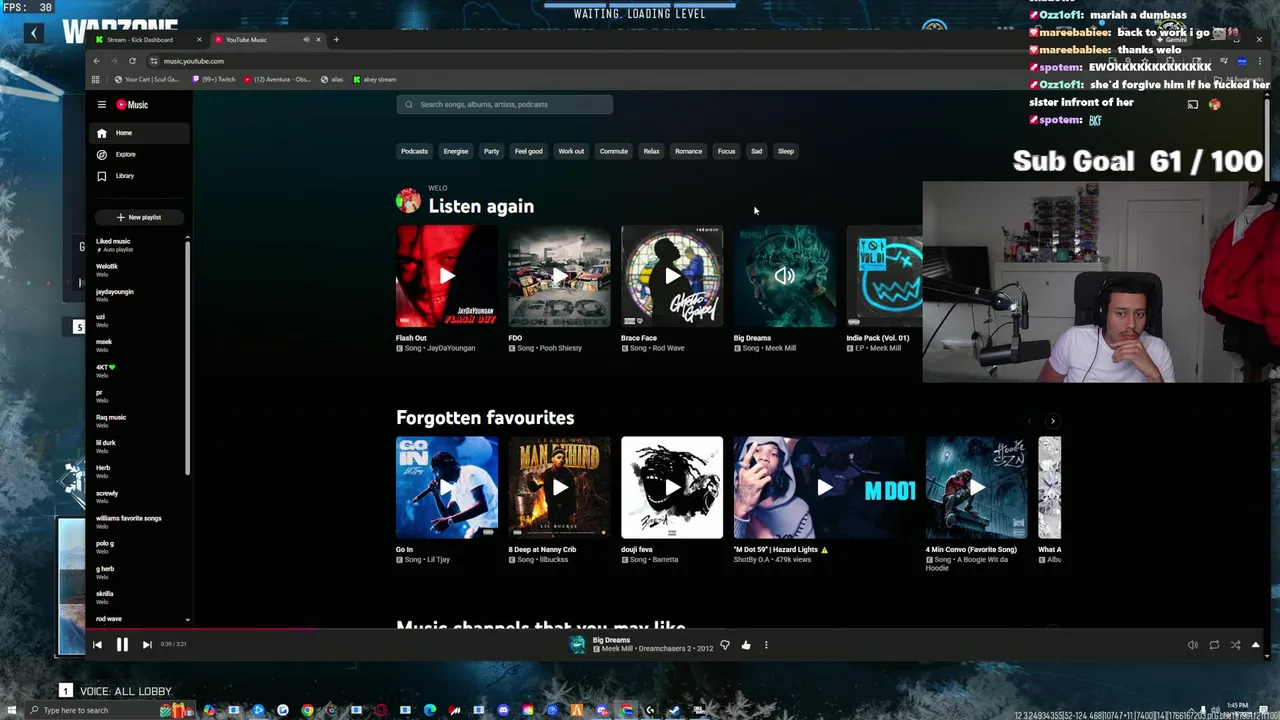Screen dimensions: 1280x720
Task: Play the 8 Deep at Nanny Crib thumbnail
Action: tap(559, 487)
